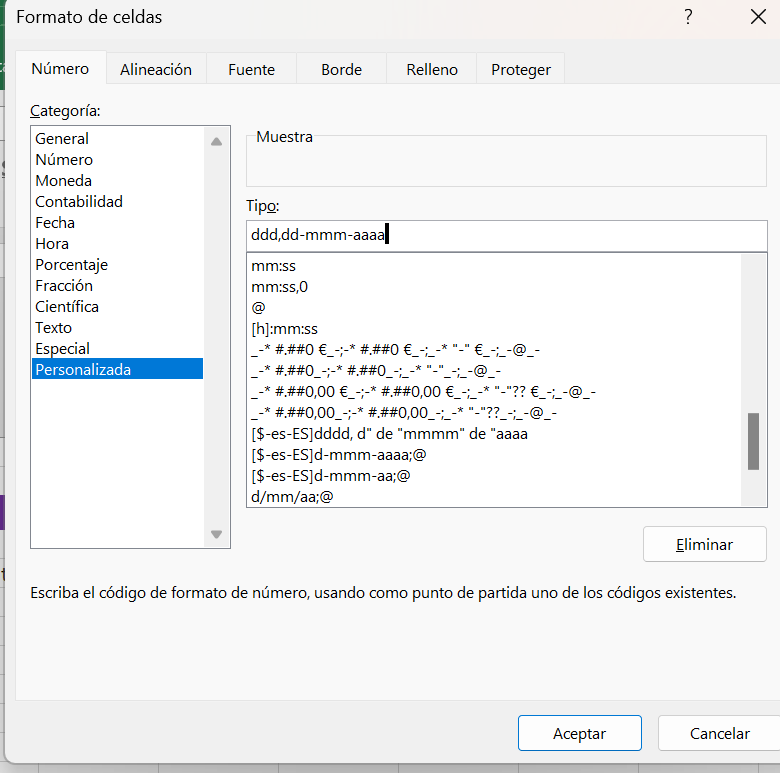Screen dimensions: 780x773
Task: Click the format list scrollbar thumb
Action: click(753, 441)
